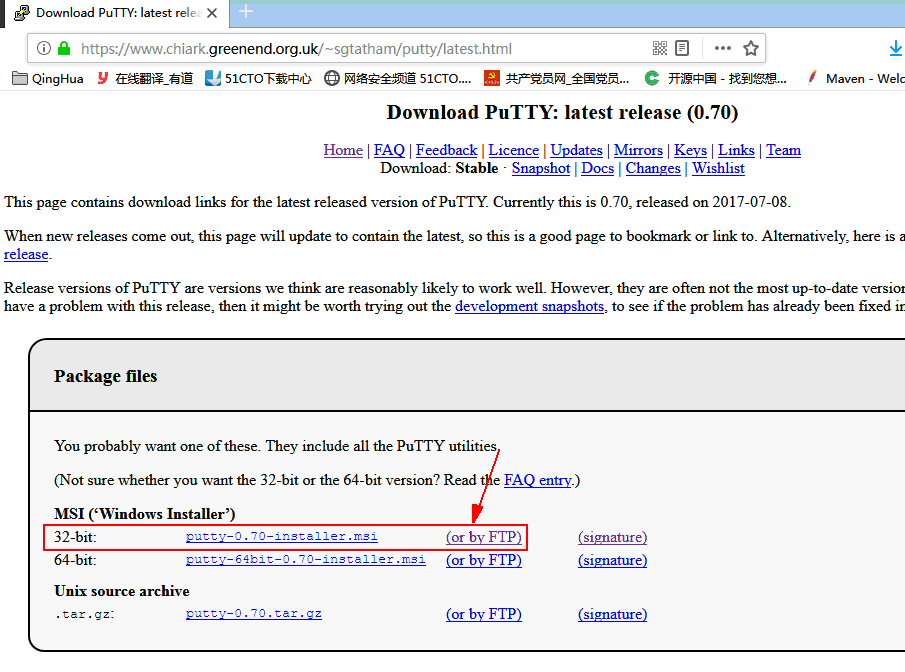Viewport: 905px width, 672px height.
Task: Open the QR code icon in address bar
Action: [x=660, y=48]
